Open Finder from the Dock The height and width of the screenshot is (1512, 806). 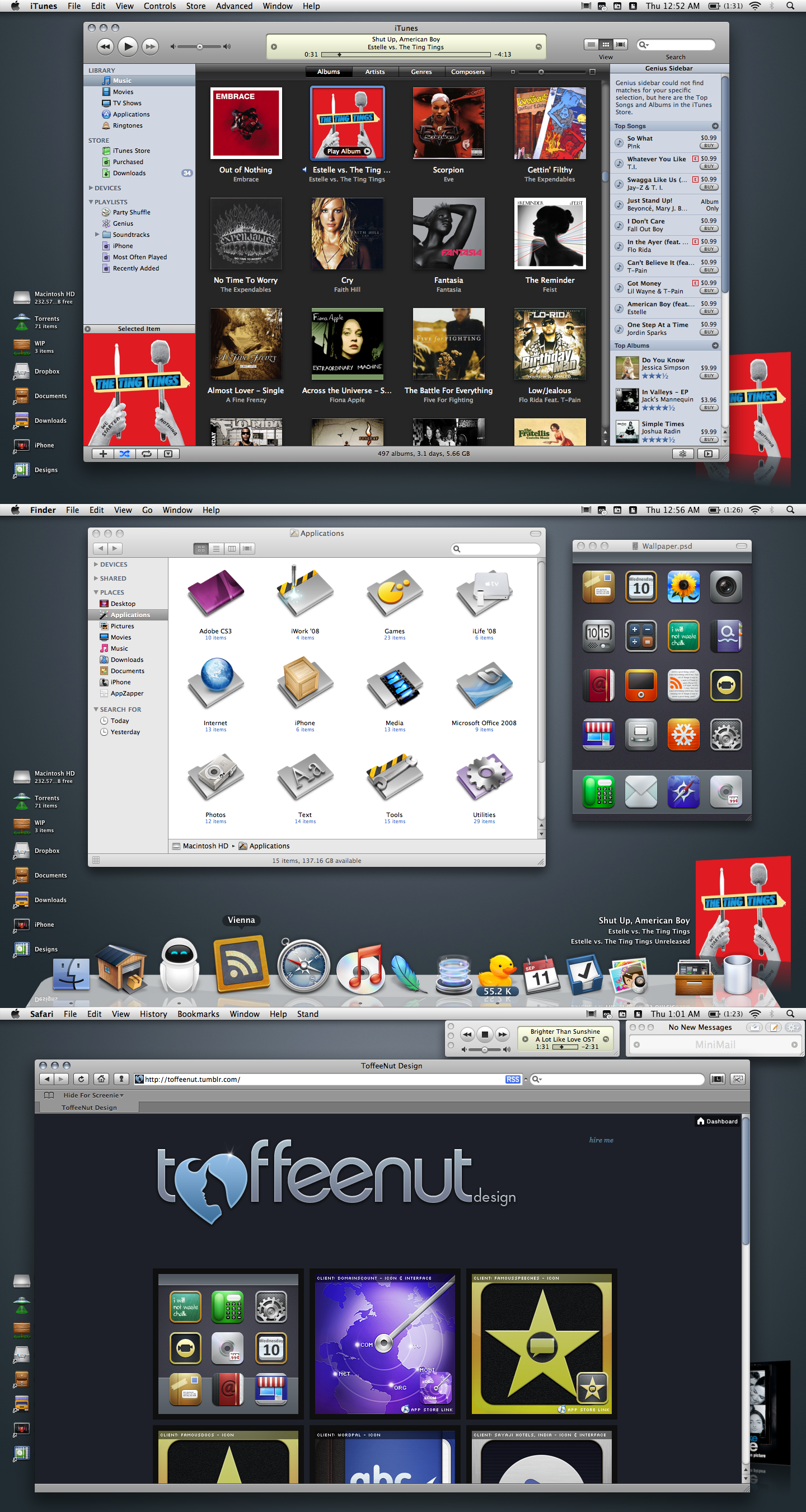[72, 974]
